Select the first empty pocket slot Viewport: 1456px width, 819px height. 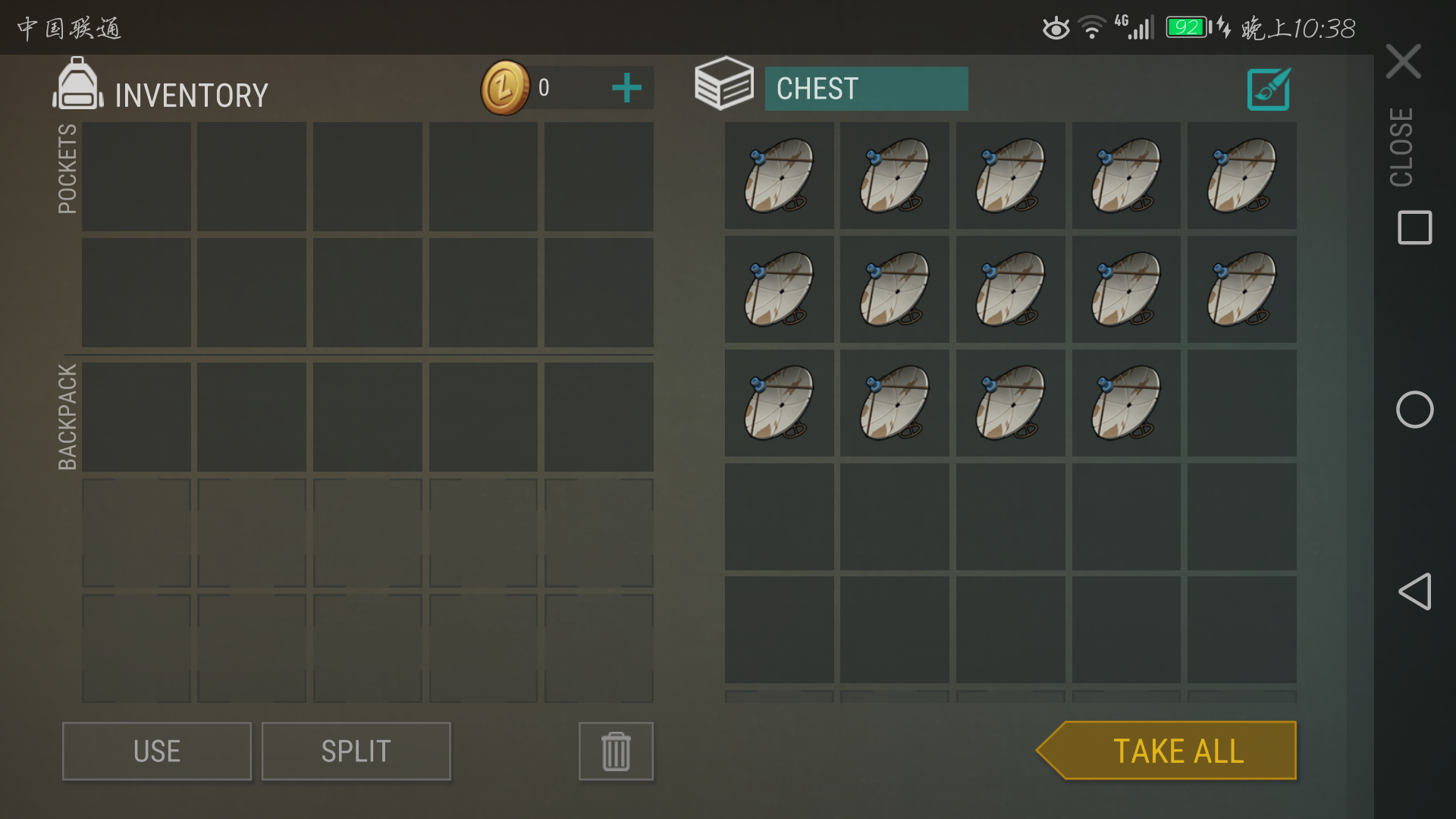point(136,177)
